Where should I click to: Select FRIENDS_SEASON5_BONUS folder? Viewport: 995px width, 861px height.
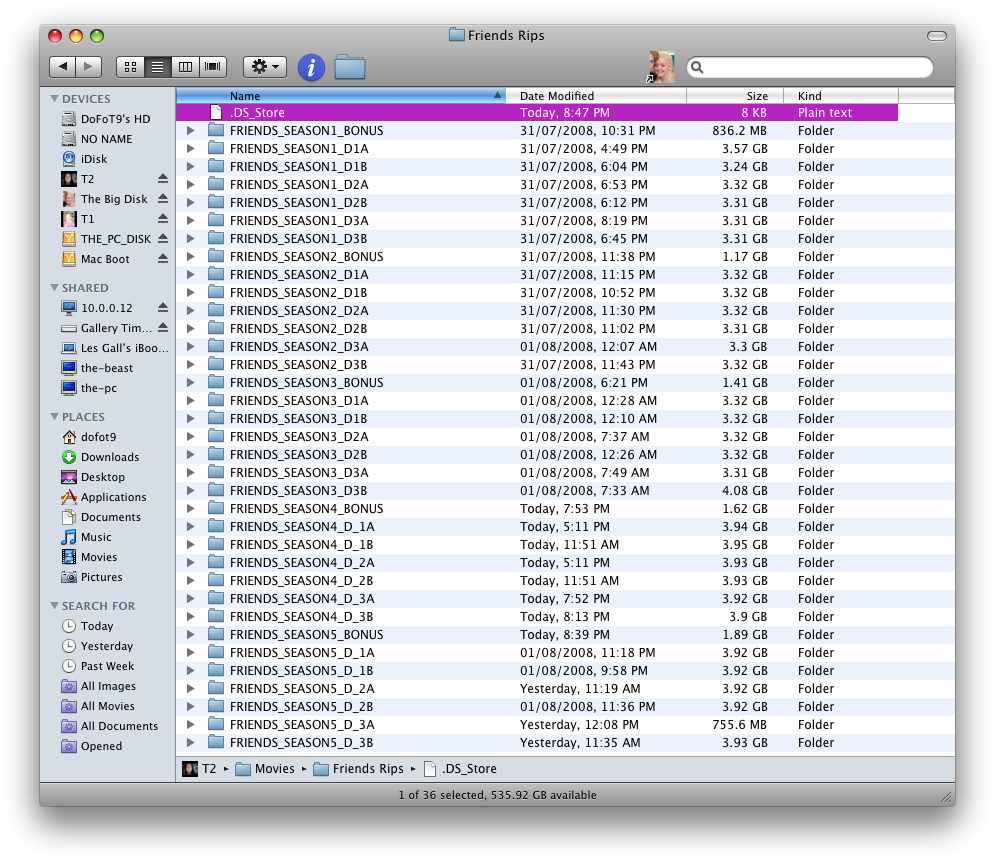565,634
